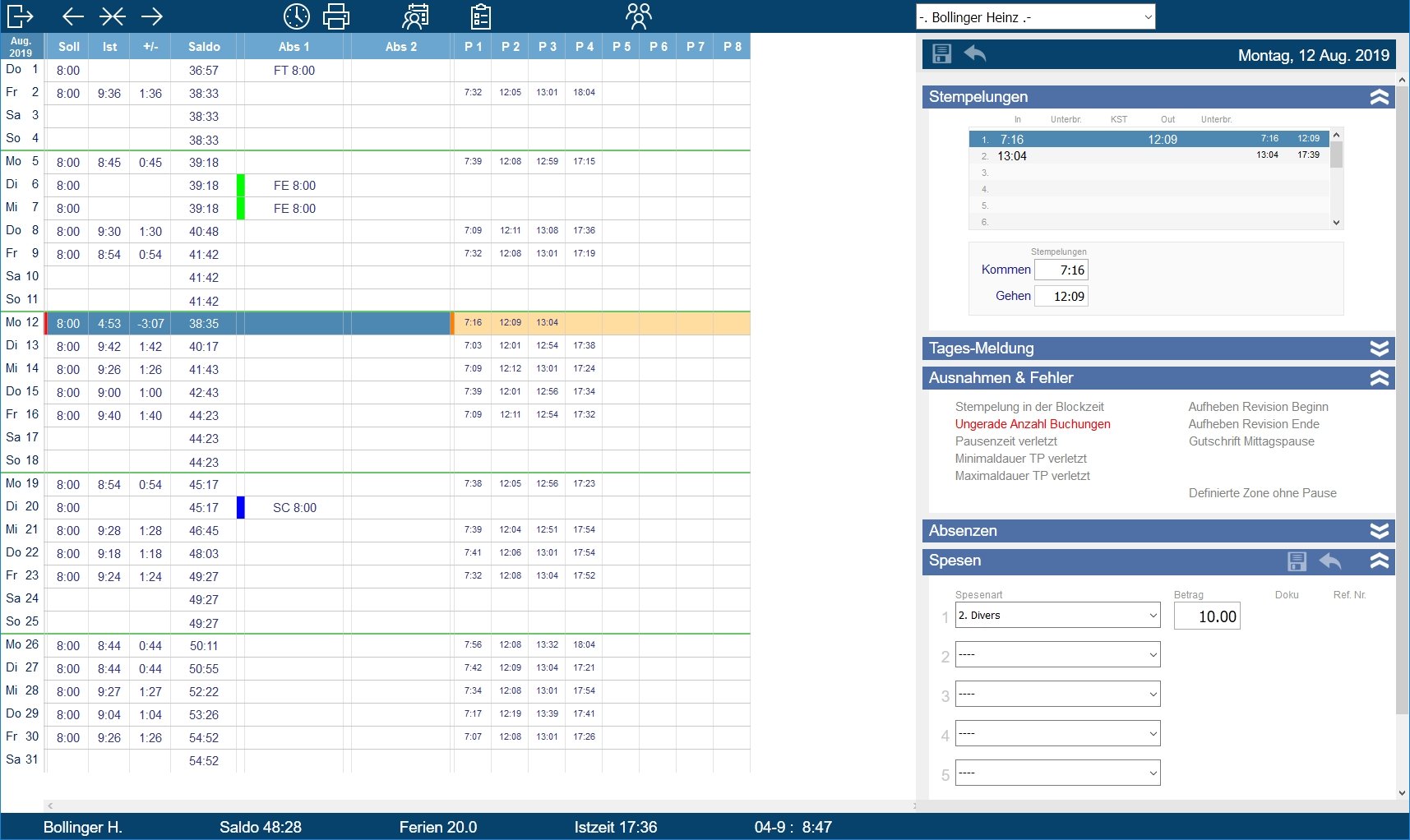The image size is (1410, 840).
Task: Open the clipboard report icon
Action: click(x=481, y=16)
